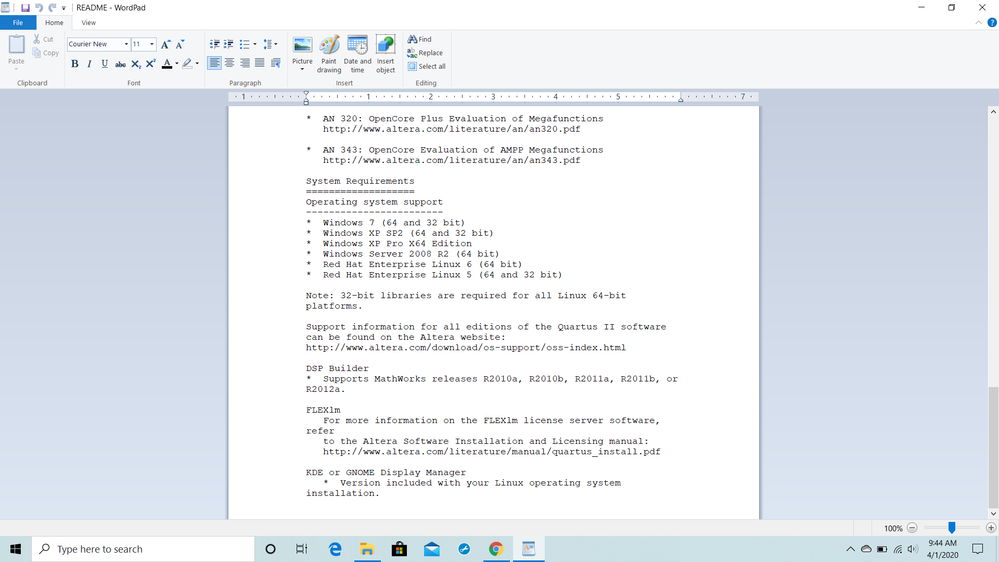Toggle Italic formatting
The width and height of the screenshot is (999, 562).
89,64
